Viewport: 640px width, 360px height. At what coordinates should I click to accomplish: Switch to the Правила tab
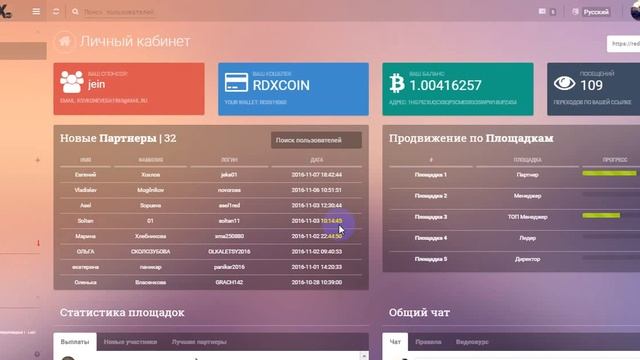coord(428,342)
